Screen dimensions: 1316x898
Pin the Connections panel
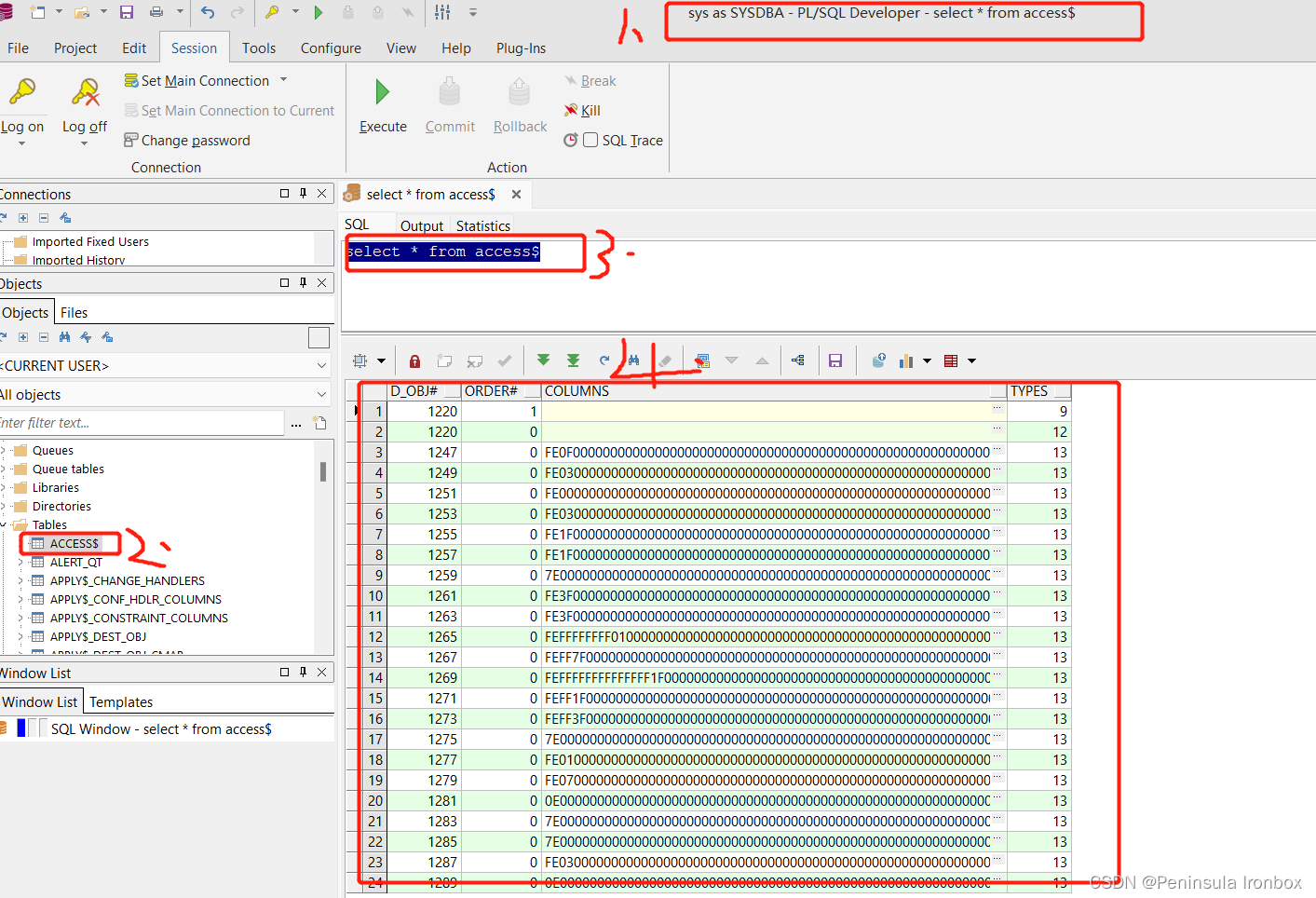click(x=303, y=193)
